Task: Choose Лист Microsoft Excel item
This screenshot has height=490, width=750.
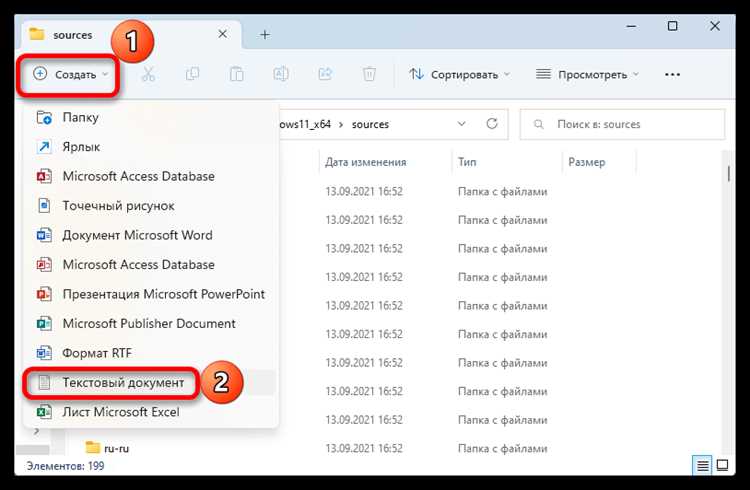Action: pyautogui.click(x=151, y=412)
